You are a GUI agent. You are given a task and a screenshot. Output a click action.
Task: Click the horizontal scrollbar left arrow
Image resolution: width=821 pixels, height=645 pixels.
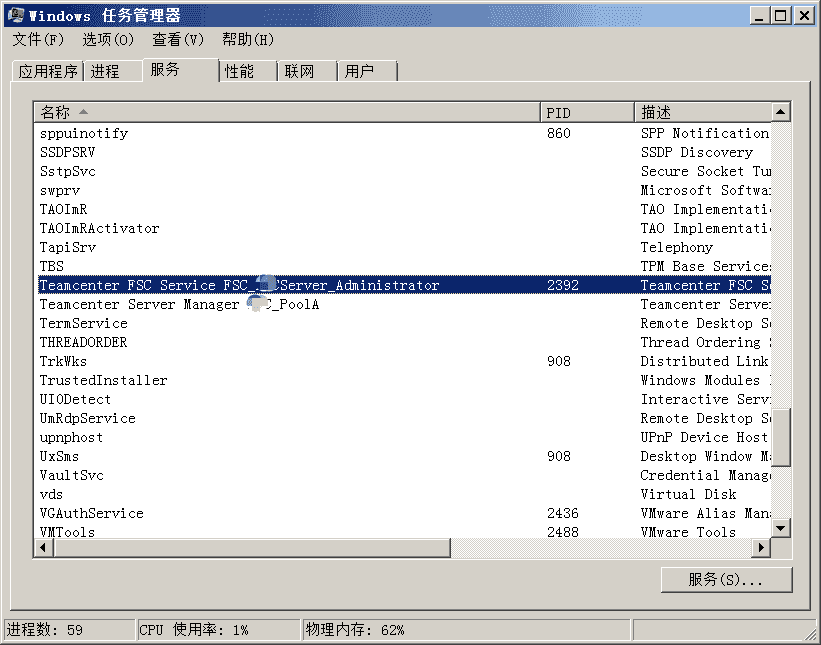tap(43, 548)
